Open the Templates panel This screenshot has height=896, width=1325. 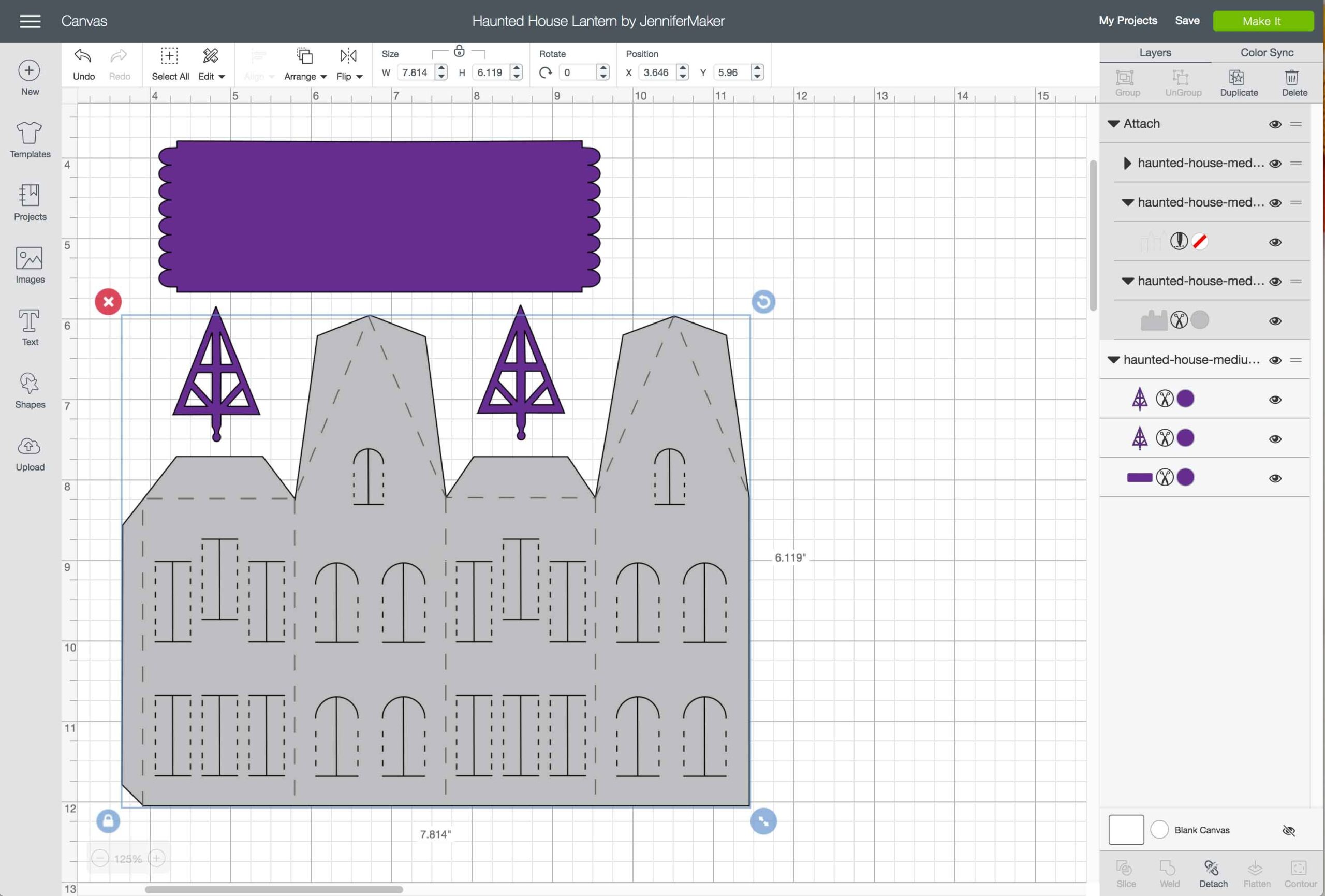pyautogui.click(x=30, y=134)
